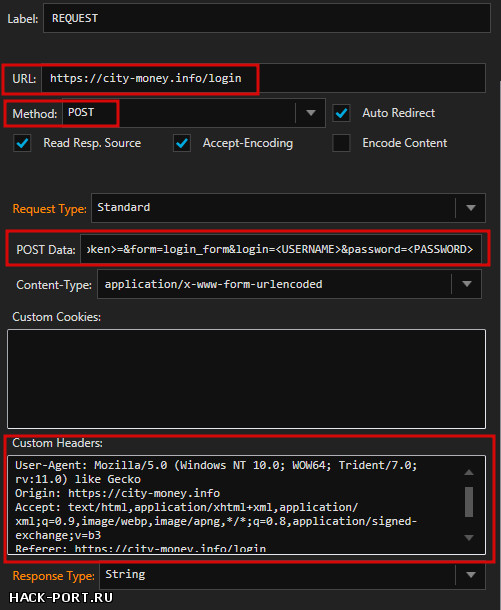This screenshot has width=501, height=610.
Task: Expand the Content-Type dropdown arrow
Action: pyautogui.click(x=466, y=284)
